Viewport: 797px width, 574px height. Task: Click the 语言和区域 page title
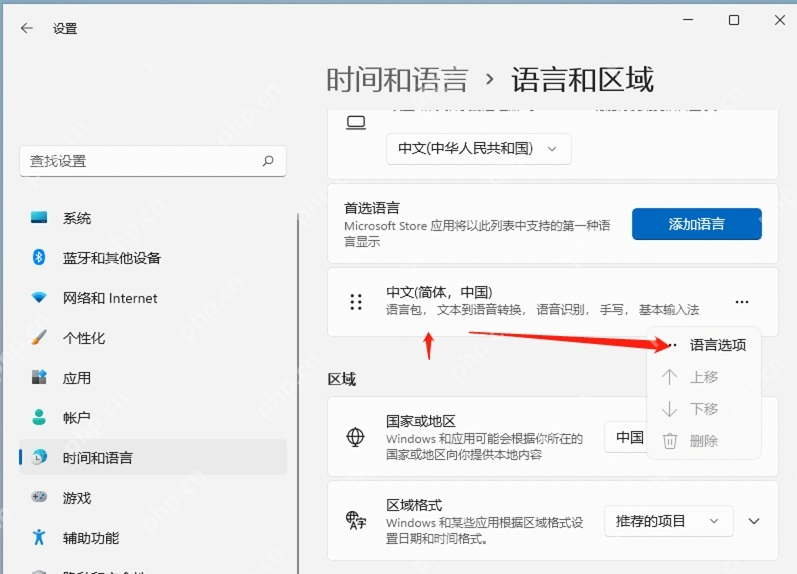tap(583, 80)
